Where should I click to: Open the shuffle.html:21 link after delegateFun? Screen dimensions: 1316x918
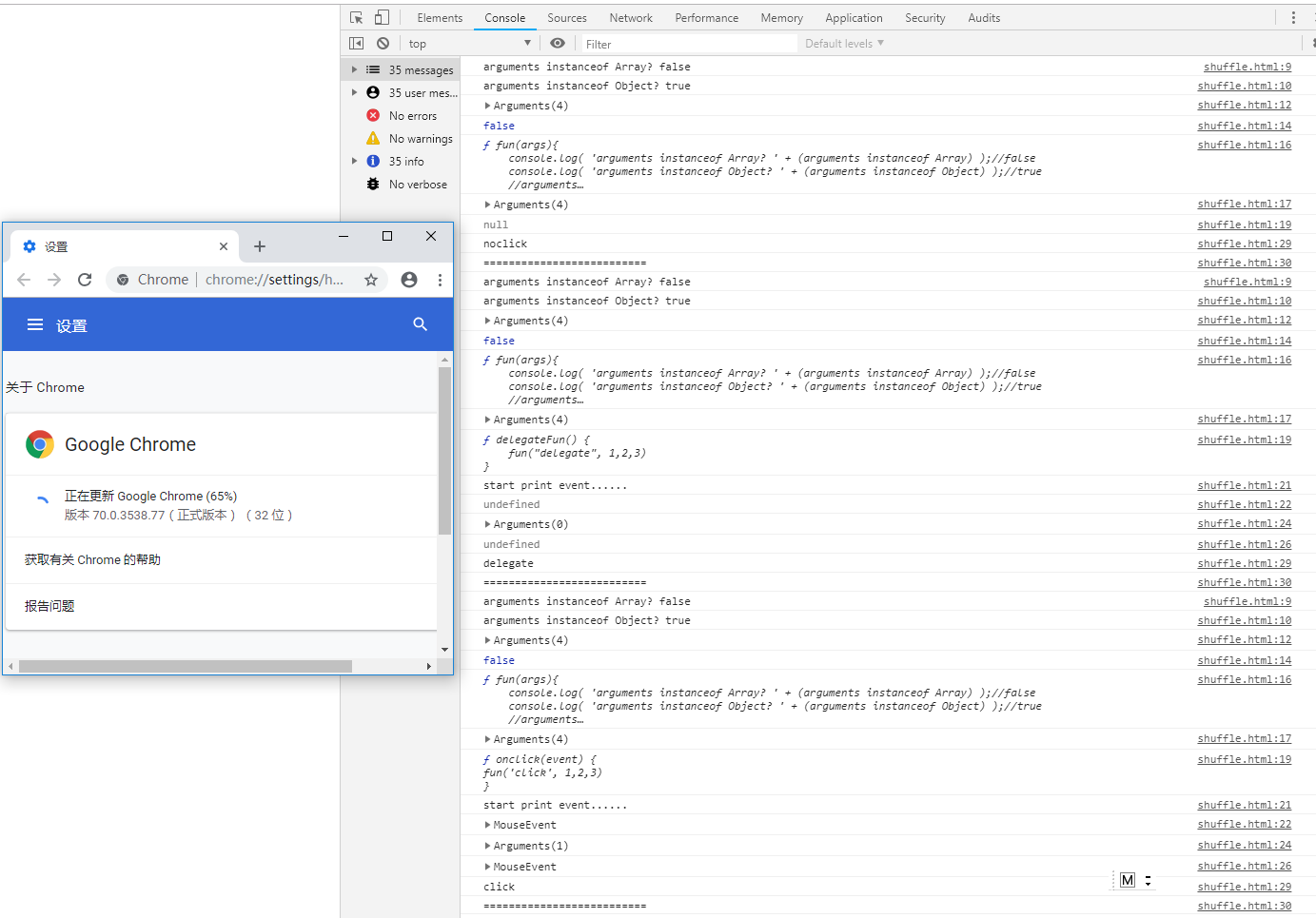(x=1245, y=485)
